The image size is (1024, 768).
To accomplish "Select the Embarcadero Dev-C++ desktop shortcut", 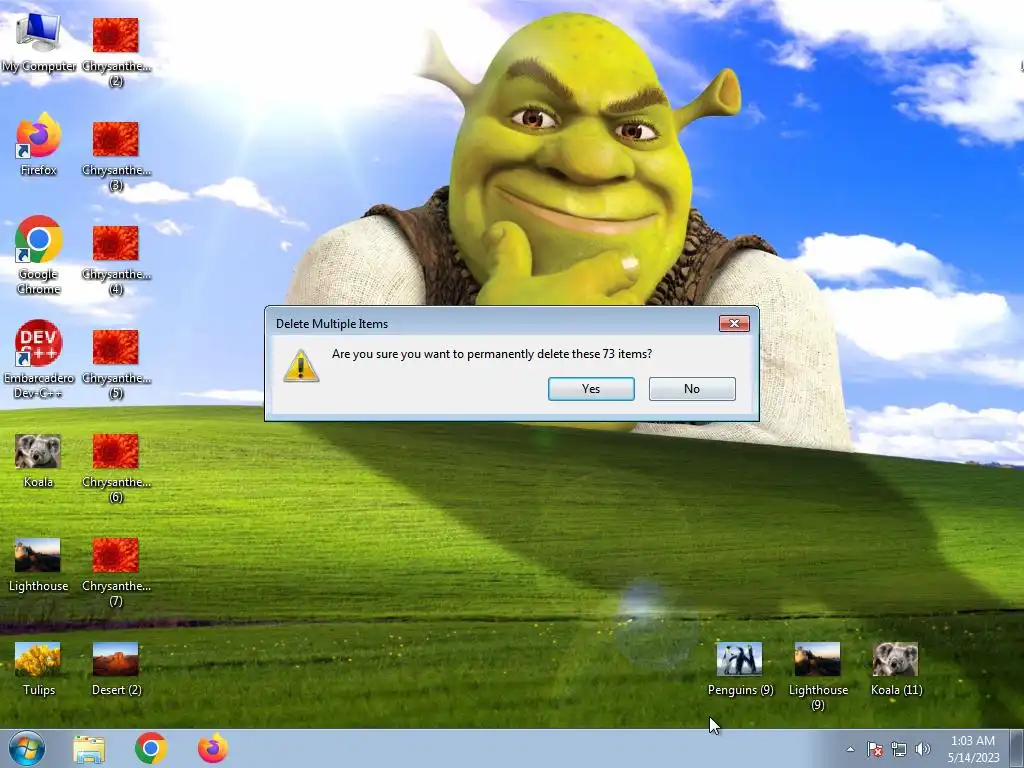I will 38,359.
